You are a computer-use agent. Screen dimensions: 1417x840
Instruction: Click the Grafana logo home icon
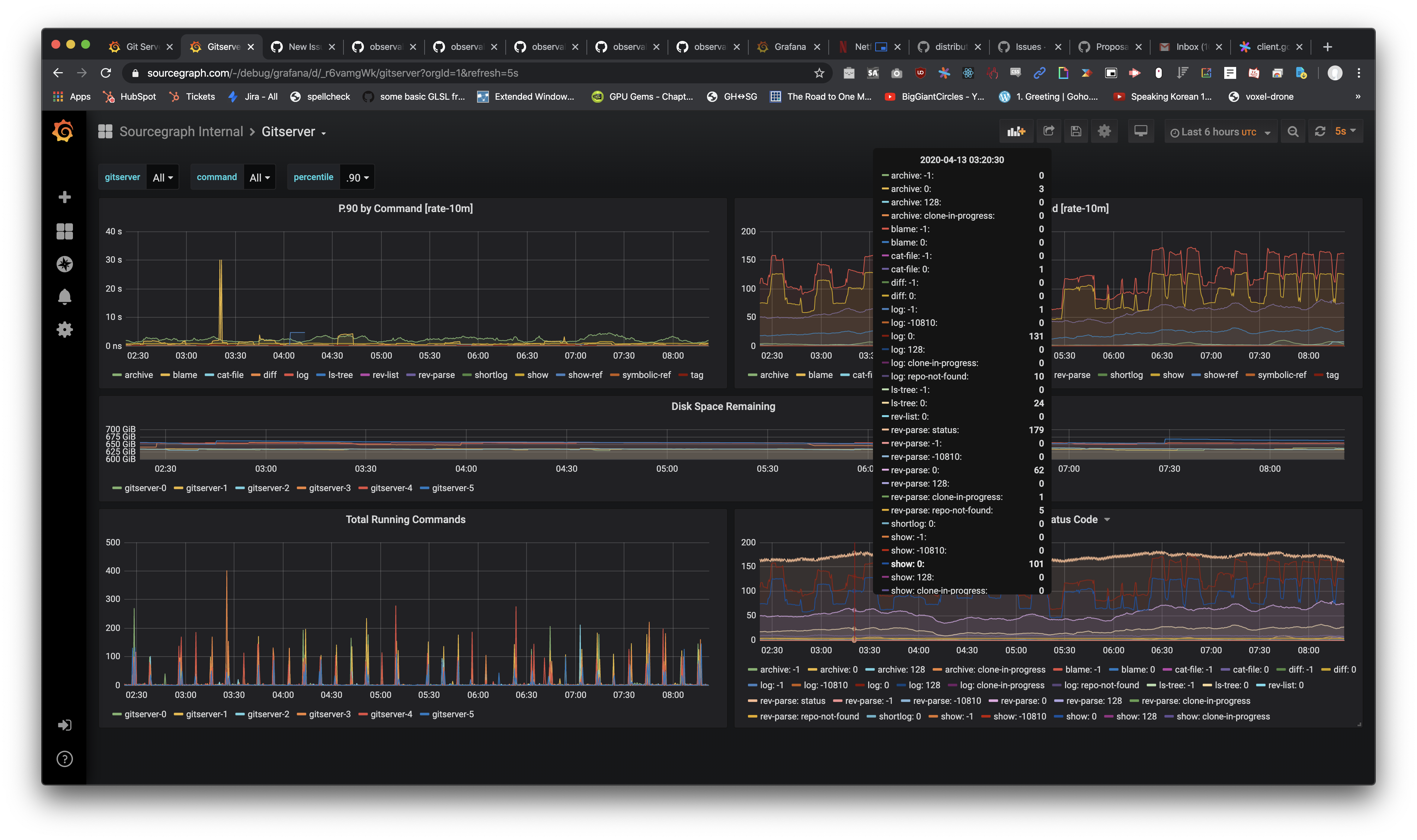click(63, 131)
